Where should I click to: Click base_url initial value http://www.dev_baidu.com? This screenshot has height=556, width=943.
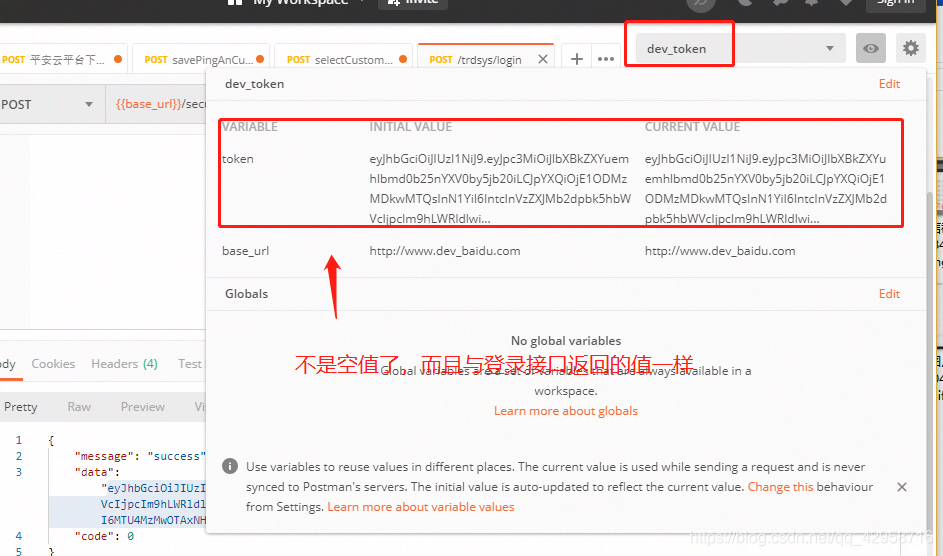[445, 251]
